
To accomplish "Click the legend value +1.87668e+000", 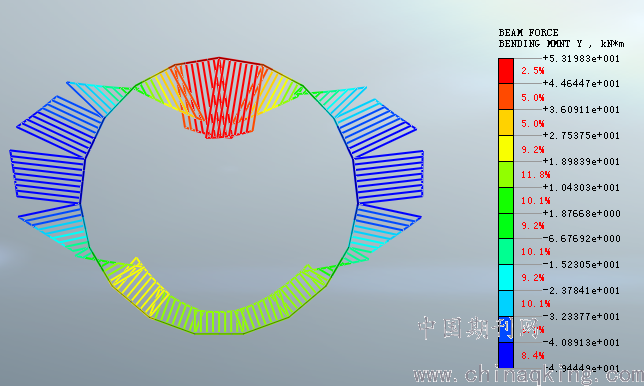I will tap(581, 214).
